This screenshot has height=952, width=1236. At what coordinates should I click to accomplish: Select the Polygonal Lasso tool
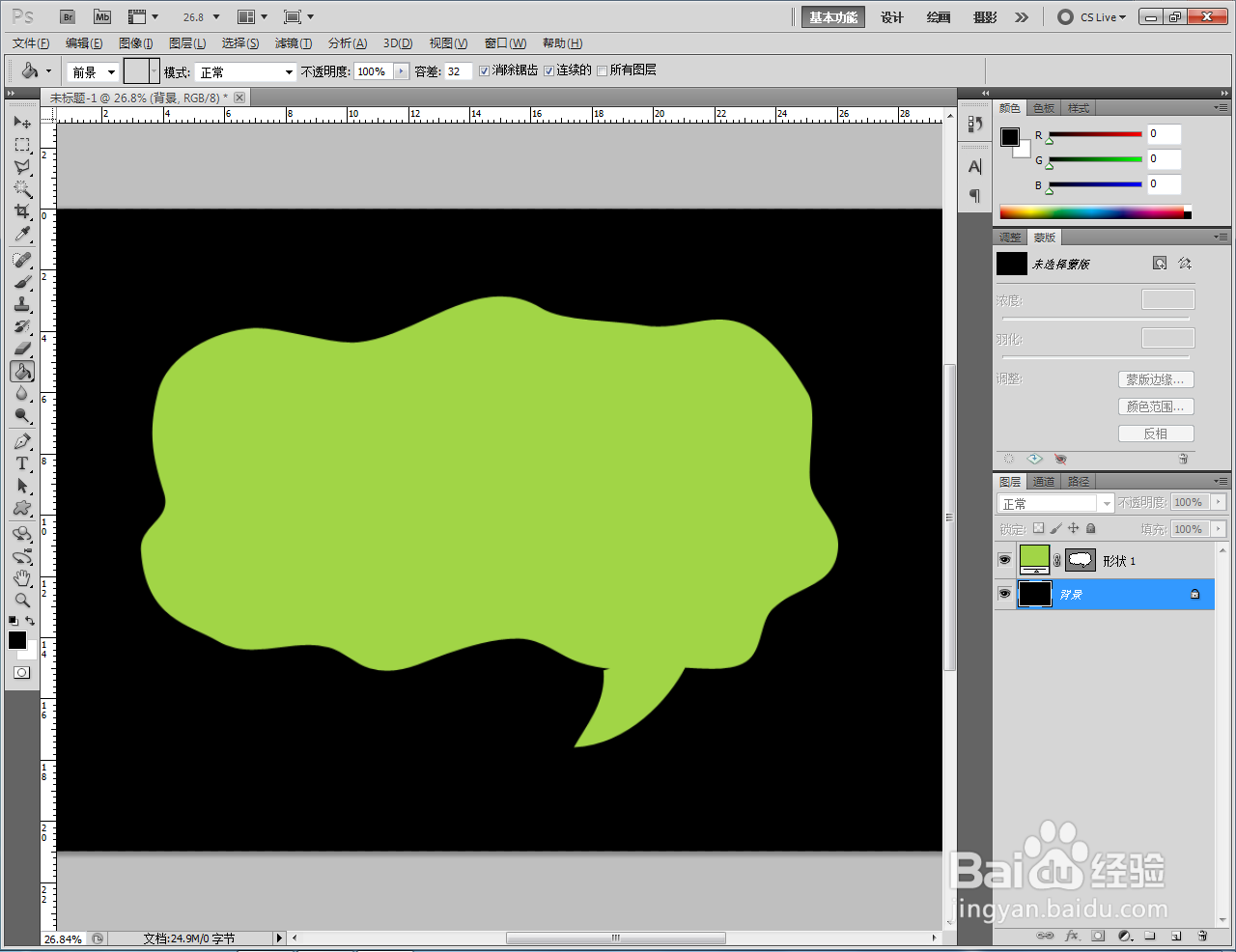(x=22, y=167)
